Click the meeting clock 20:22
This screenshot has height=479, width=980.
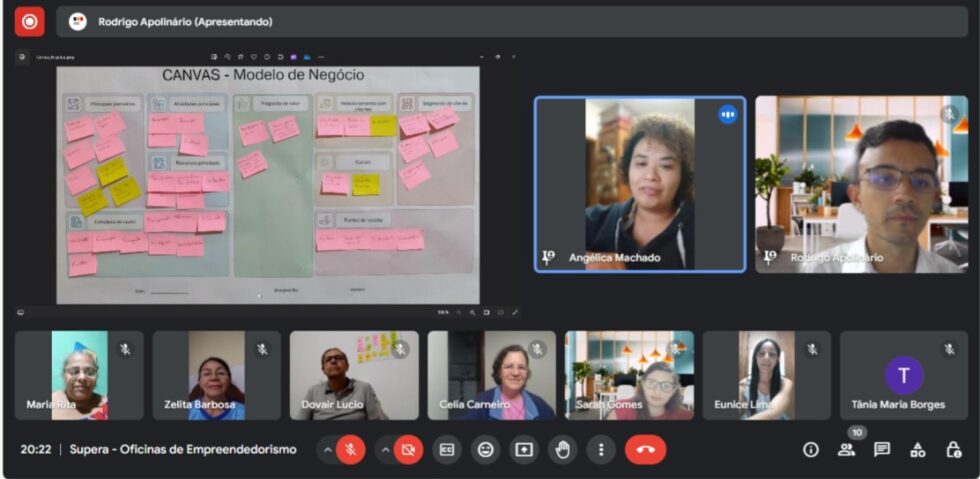pyautogui.click(x=36, y=450)
